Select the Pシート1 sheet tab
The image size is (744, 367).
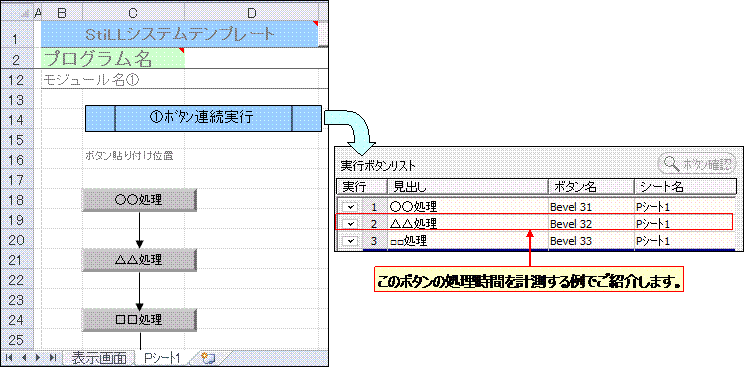[x=162, y=358]
